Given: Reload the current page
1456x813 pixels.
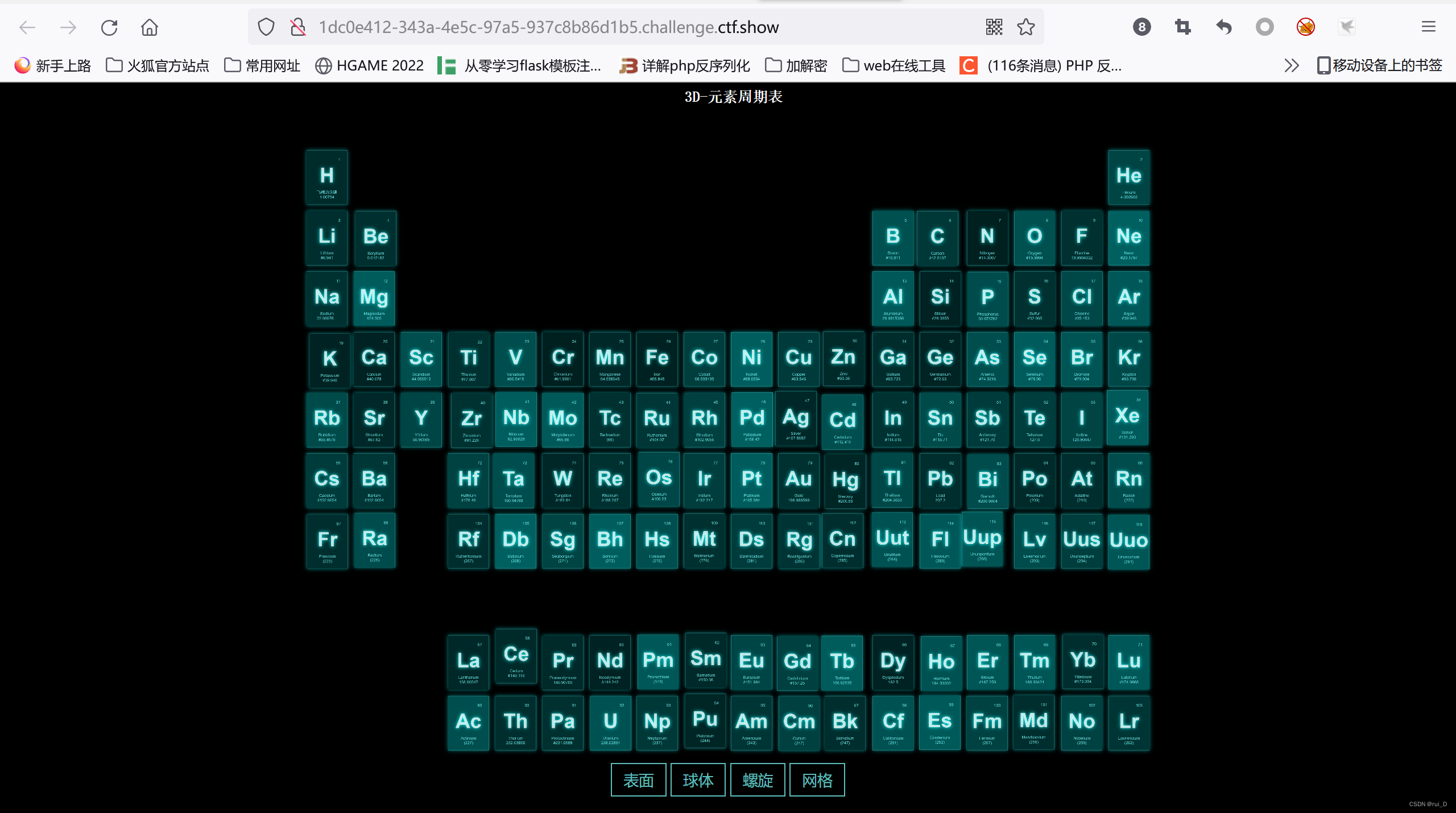Looking at the screenshot, I should (109, 27).
